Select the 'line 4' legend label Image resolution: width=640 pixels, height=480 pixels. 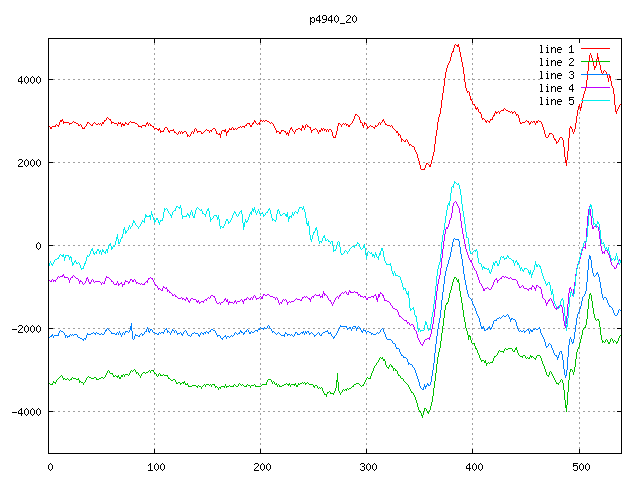(x=556, y=89)
